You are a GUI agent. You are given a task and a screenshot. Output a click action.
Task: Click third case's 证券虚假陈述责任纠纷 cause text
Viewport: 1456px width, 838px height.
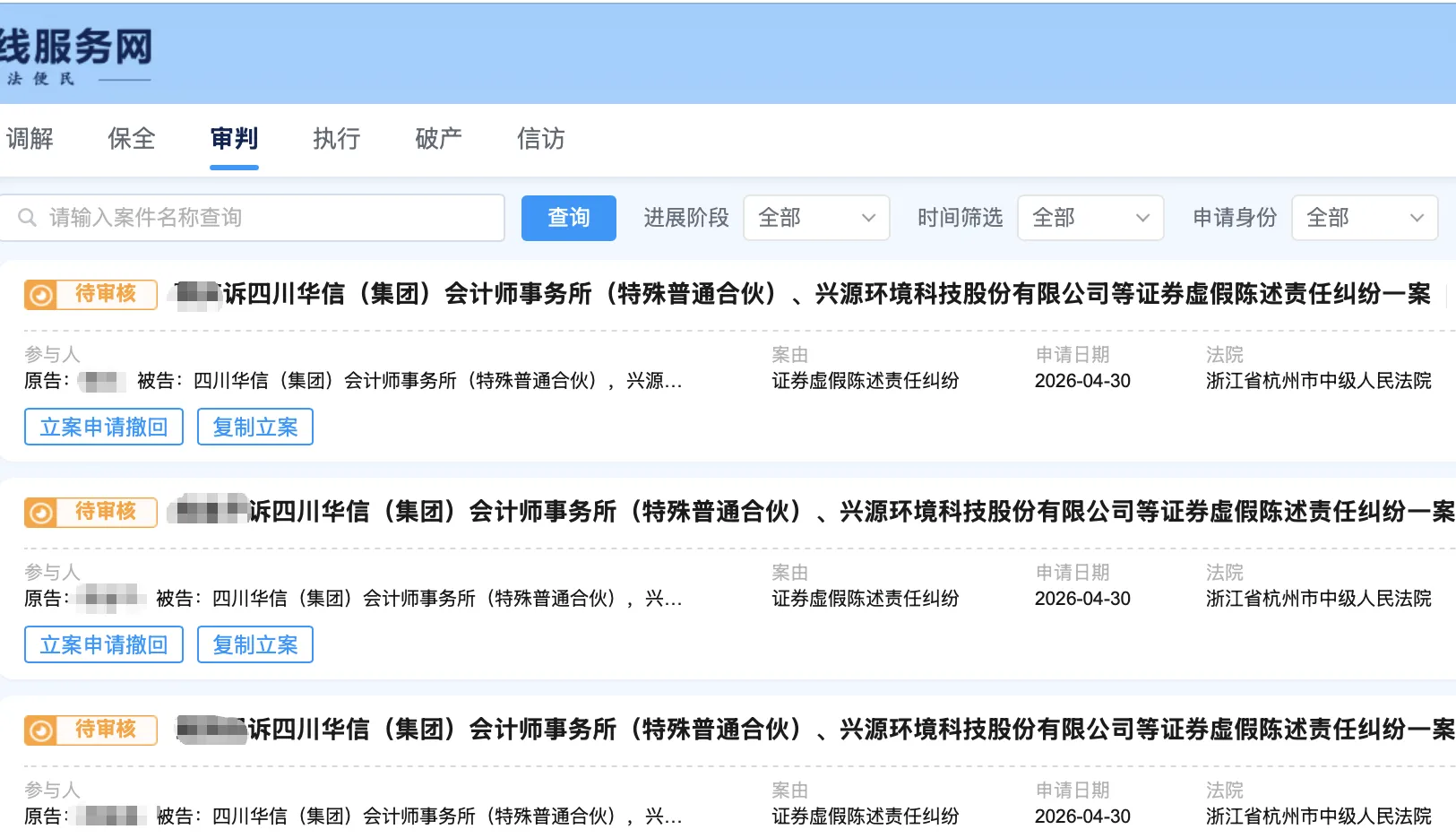866,816
